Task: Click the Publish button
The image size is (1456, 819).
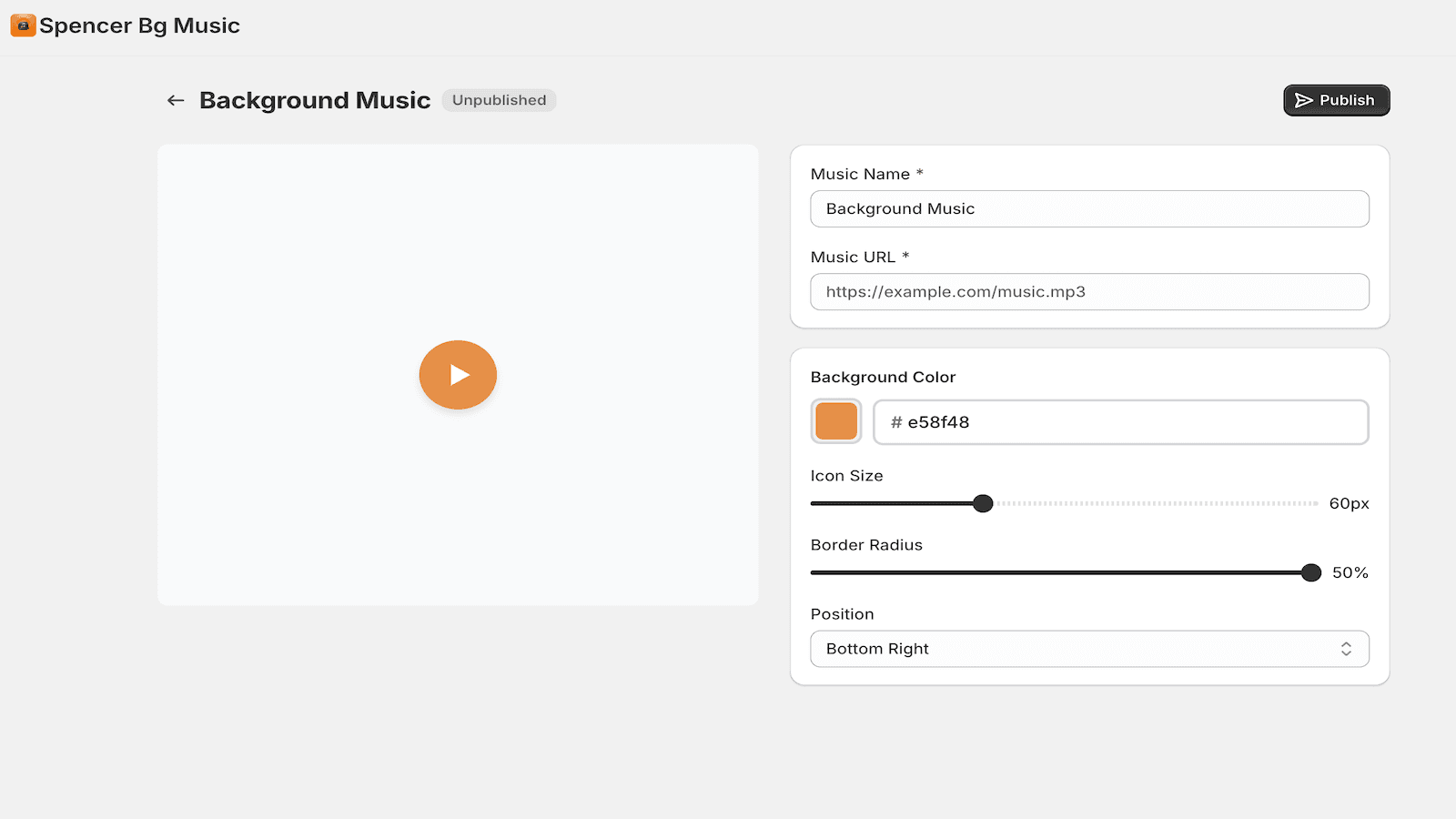Action: point(1336,100)
